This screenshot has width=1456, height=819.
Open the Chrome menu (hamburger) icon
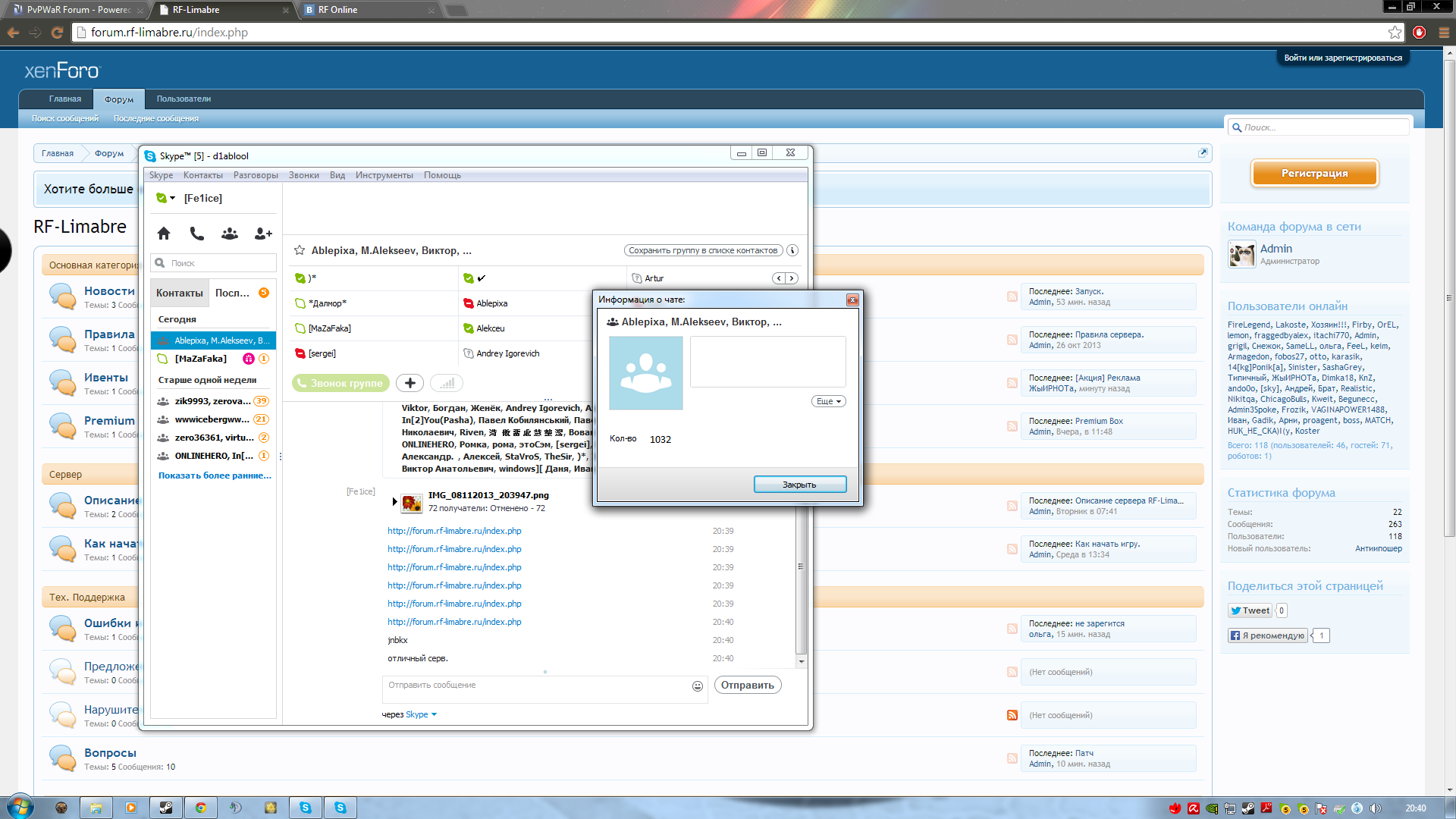click(1444, 33)
